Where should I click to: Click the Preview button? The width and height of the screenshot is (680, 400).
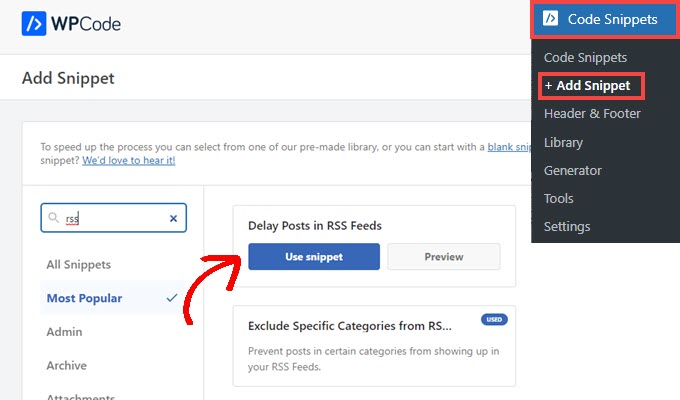[443, 257]
